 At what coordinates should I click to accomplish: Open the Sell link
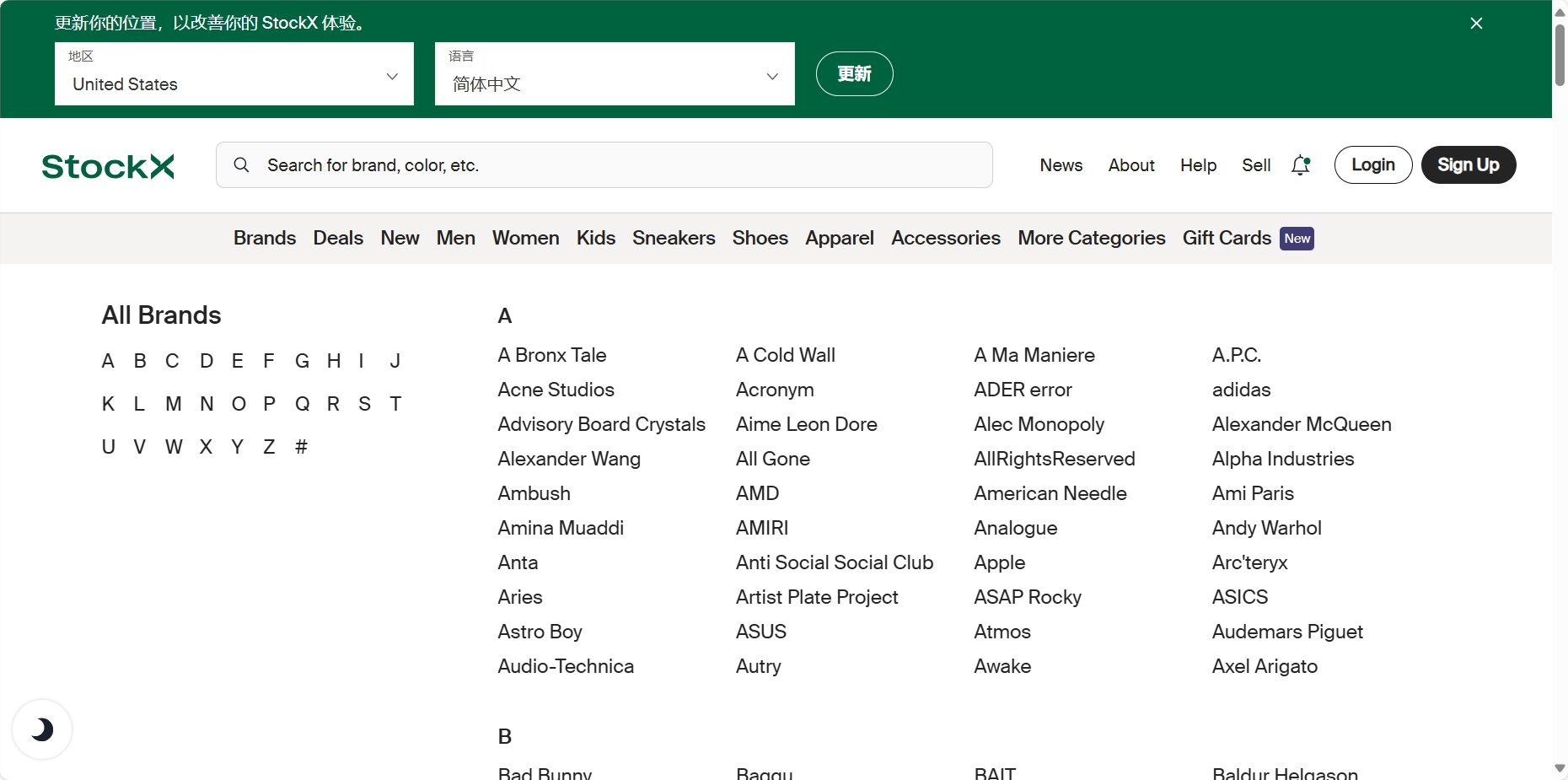pyautogui.click(x=1256, y=165)
